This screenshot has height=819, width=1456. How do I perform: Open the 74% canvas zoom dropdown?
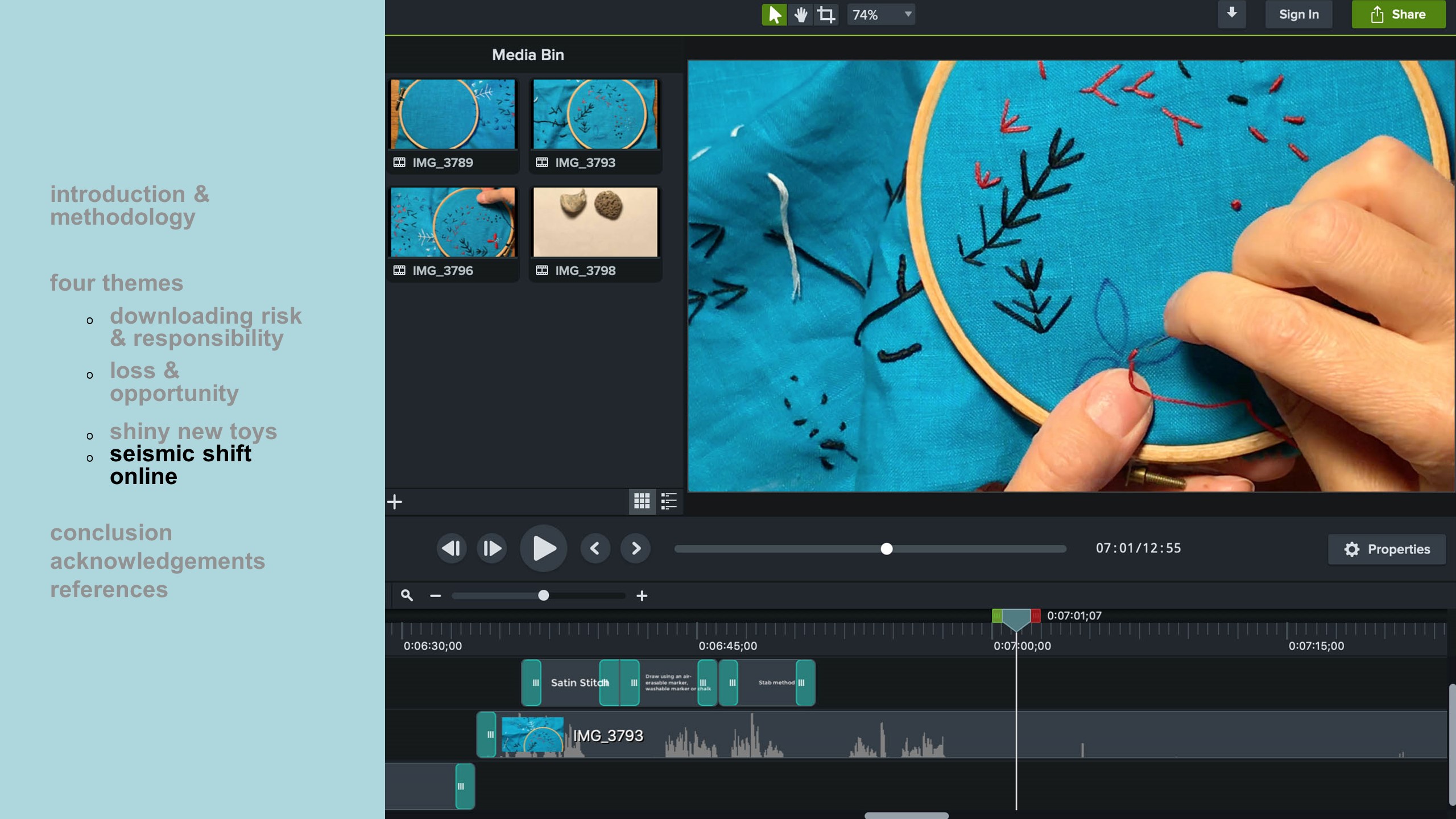click(880, 15)
